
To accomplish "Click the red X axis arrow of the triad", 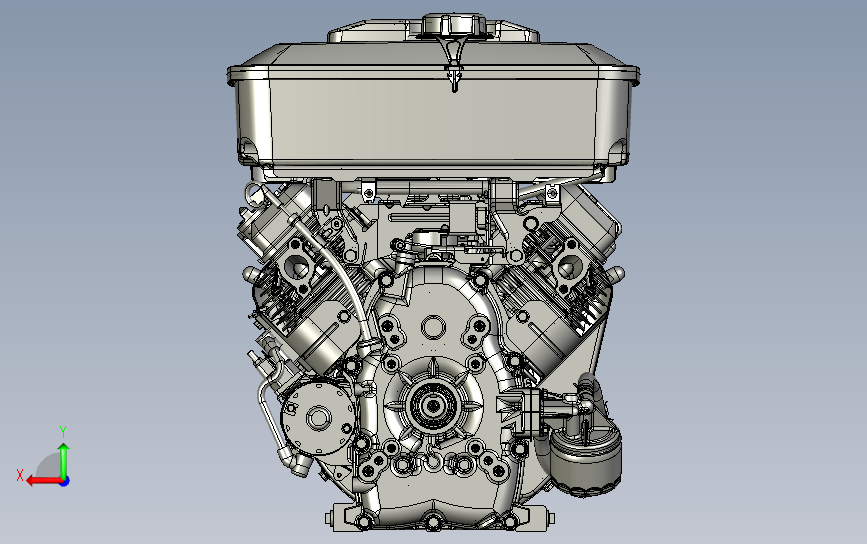I will coord(44,480).
